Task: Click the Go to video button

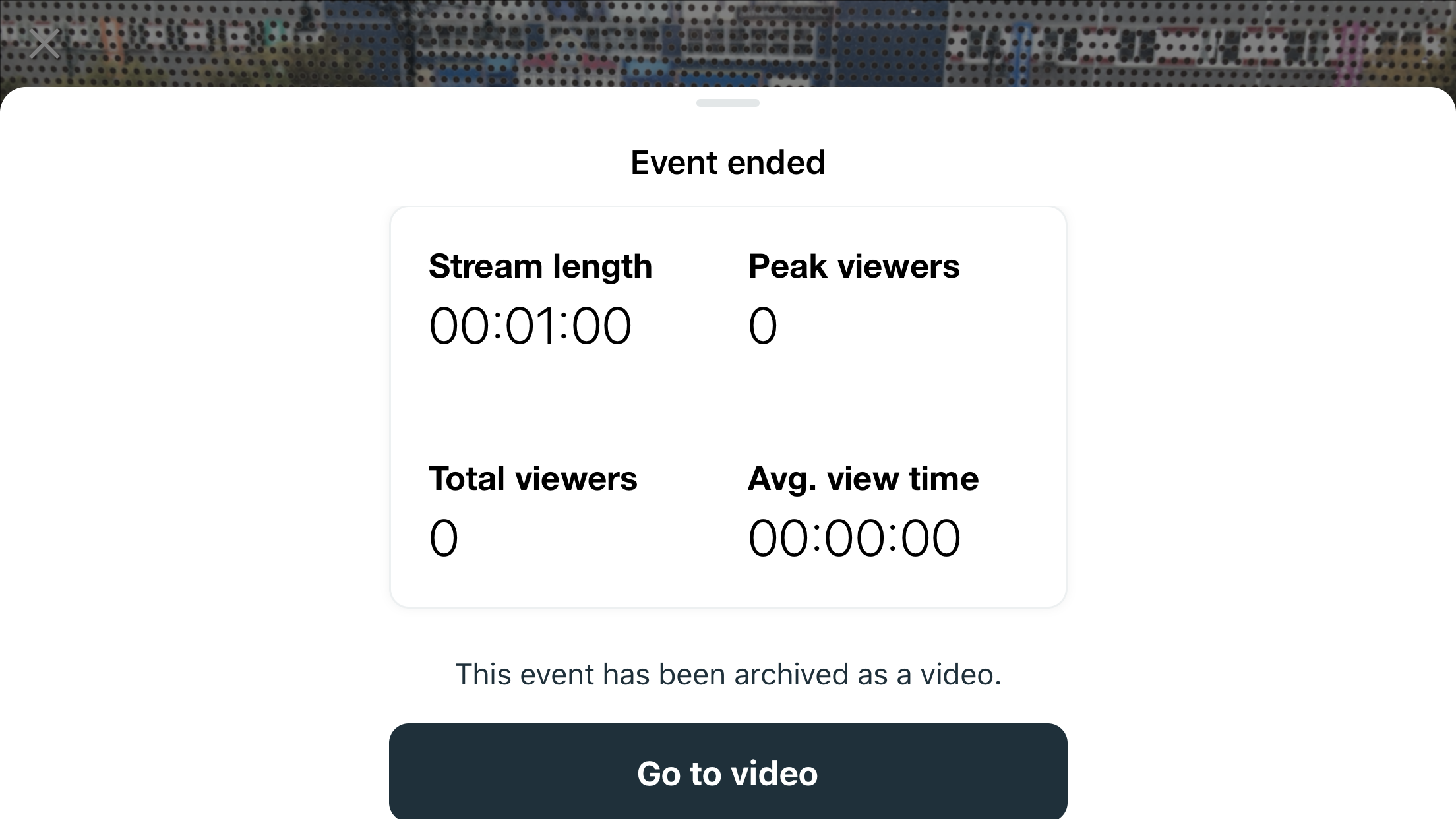Action: point(727,773)
